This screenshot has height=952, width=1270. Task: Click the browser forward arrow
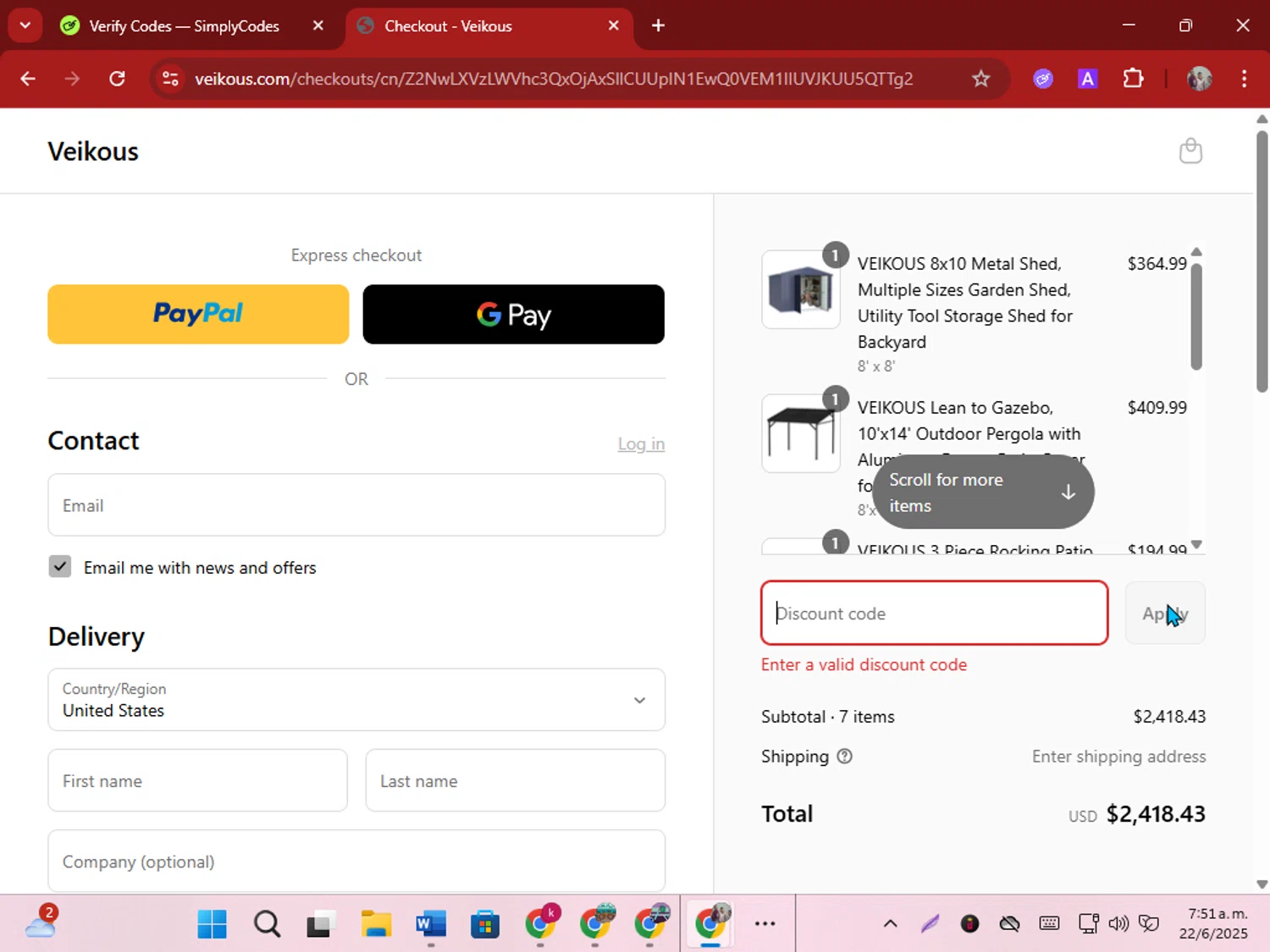click(x=72, y=79)
